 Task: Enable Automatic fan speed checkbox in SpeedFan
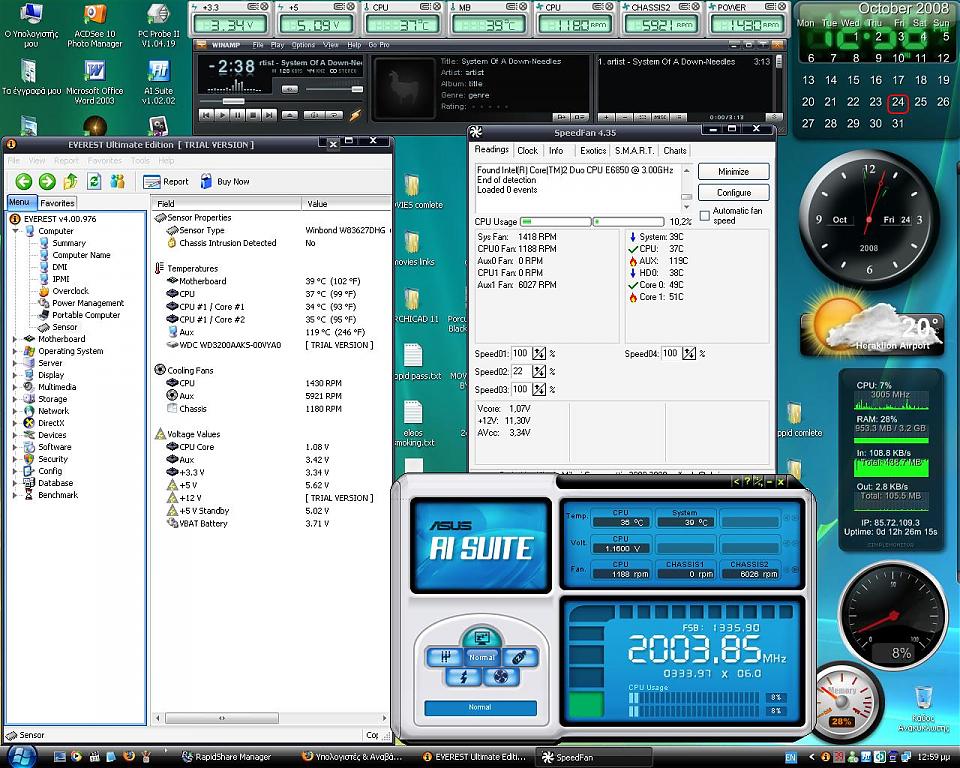point(705,216)
